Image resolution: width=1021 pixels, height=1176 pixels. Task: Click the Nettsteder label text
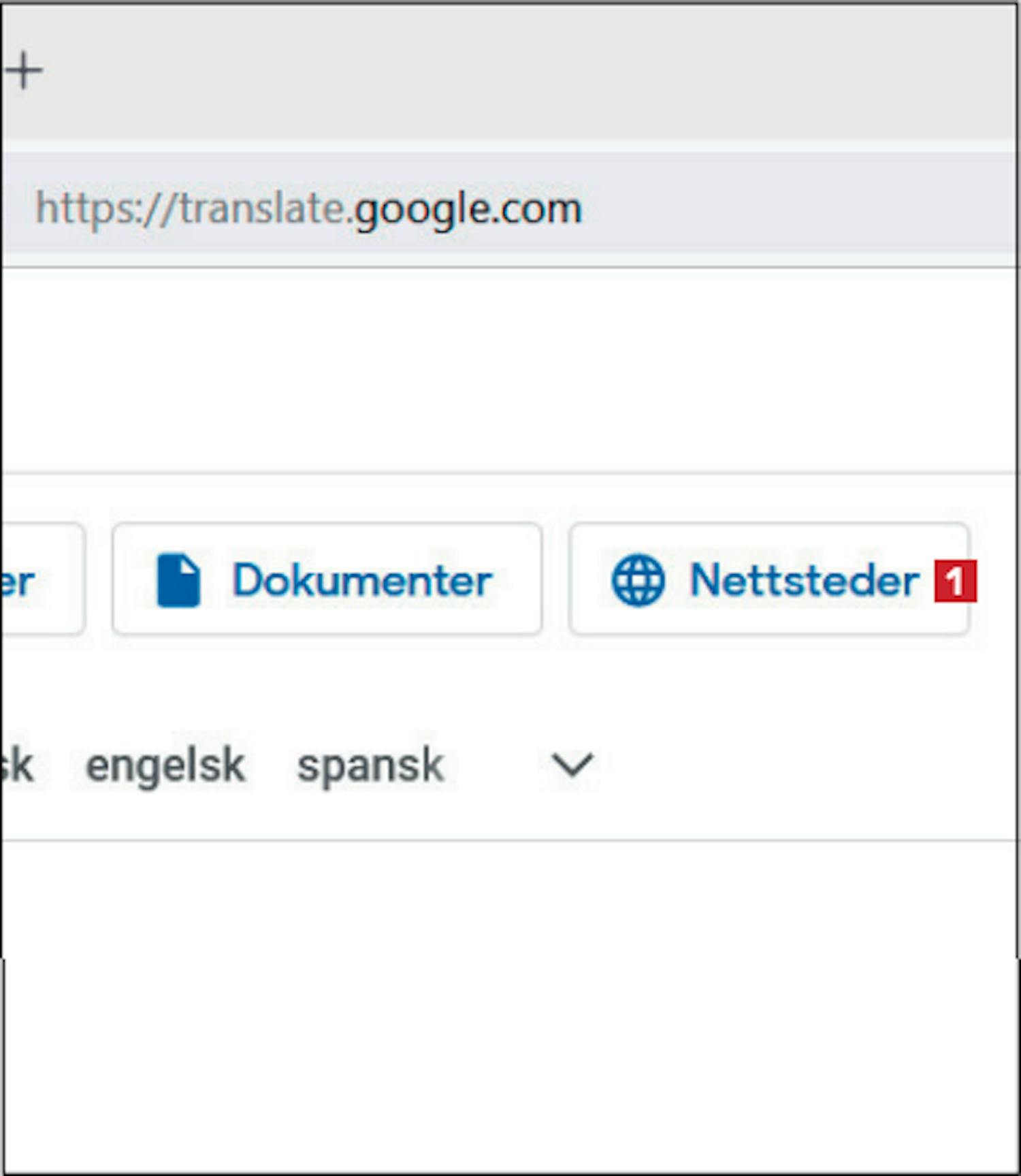(804, 581)
